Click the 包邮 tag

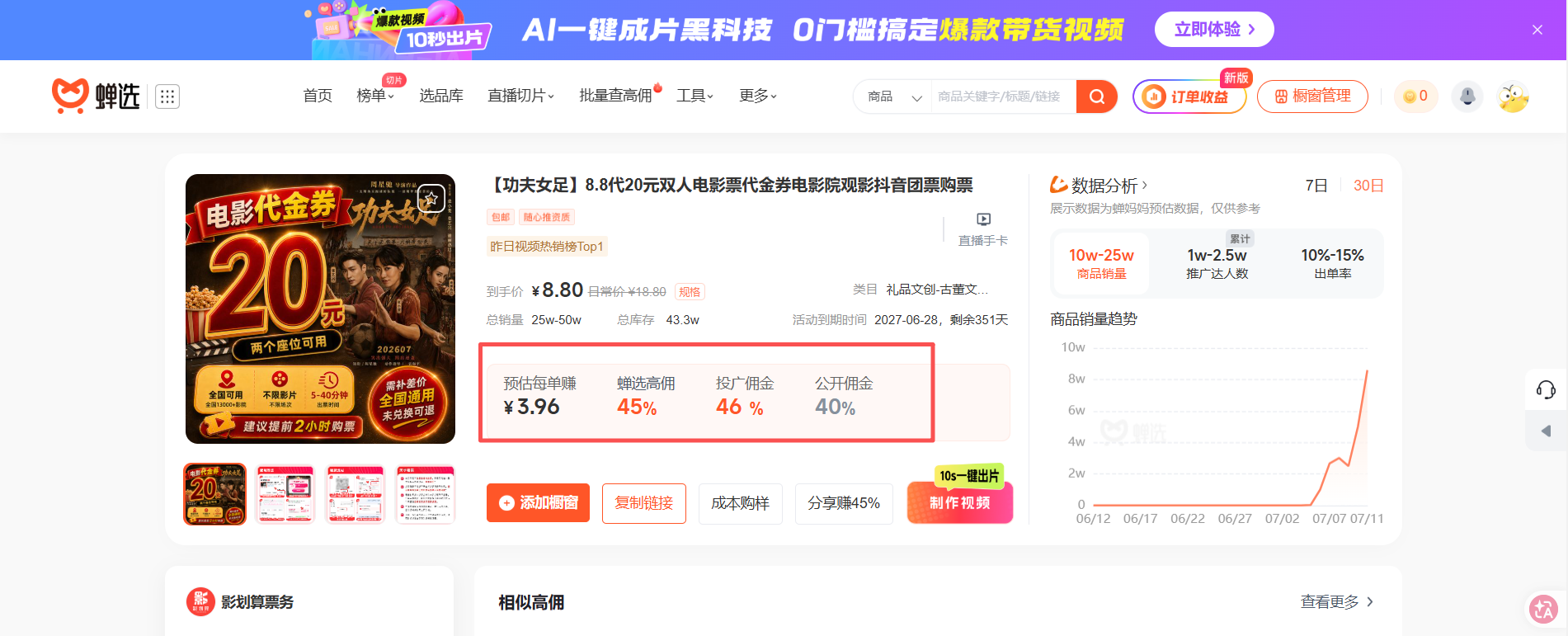click(501, 217)
